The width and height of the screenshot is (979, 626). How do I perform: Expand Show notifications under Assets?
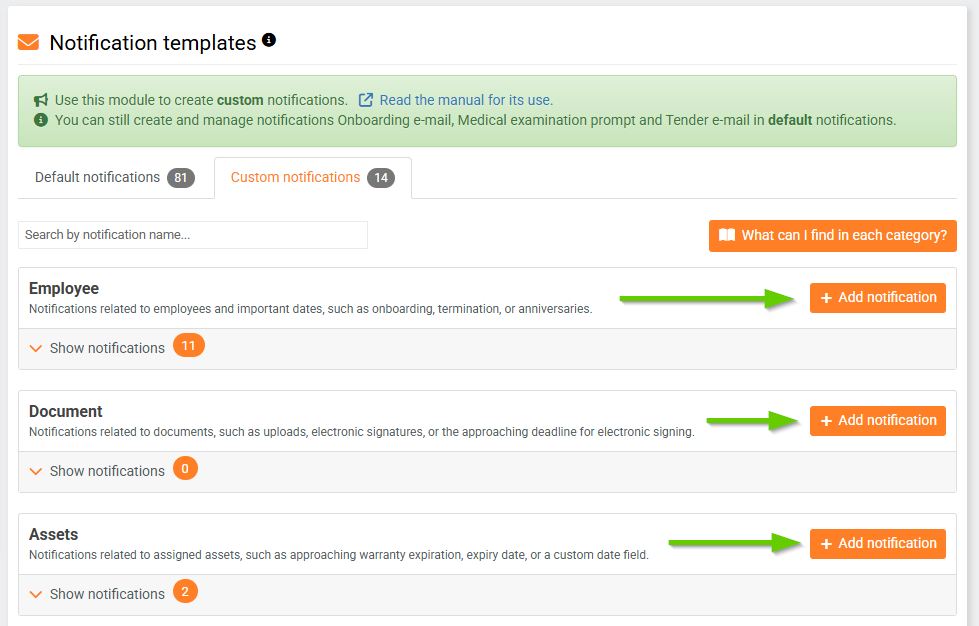pos(107,594)
